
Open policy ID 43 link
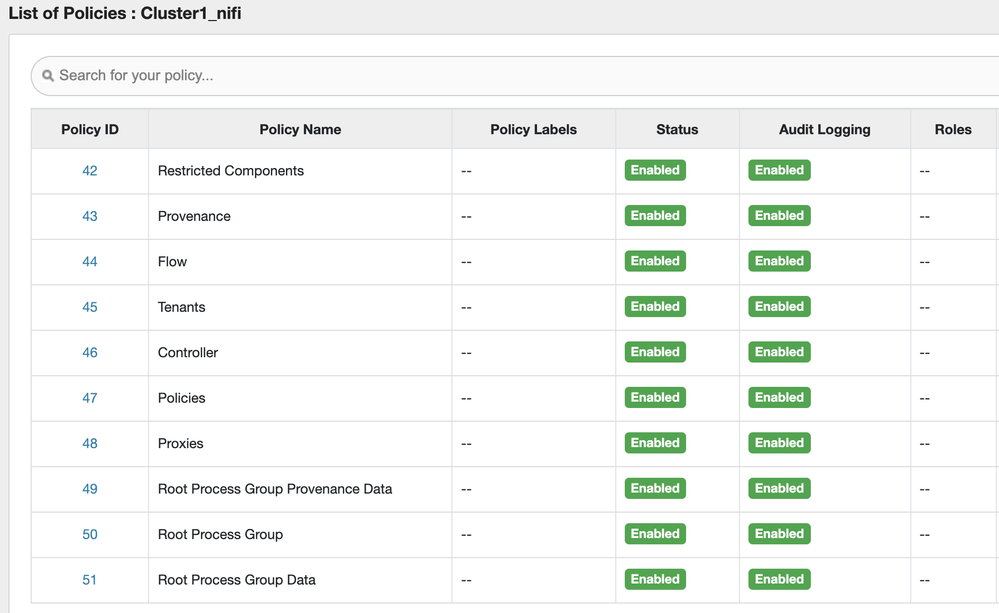click(x=90, y=216)
